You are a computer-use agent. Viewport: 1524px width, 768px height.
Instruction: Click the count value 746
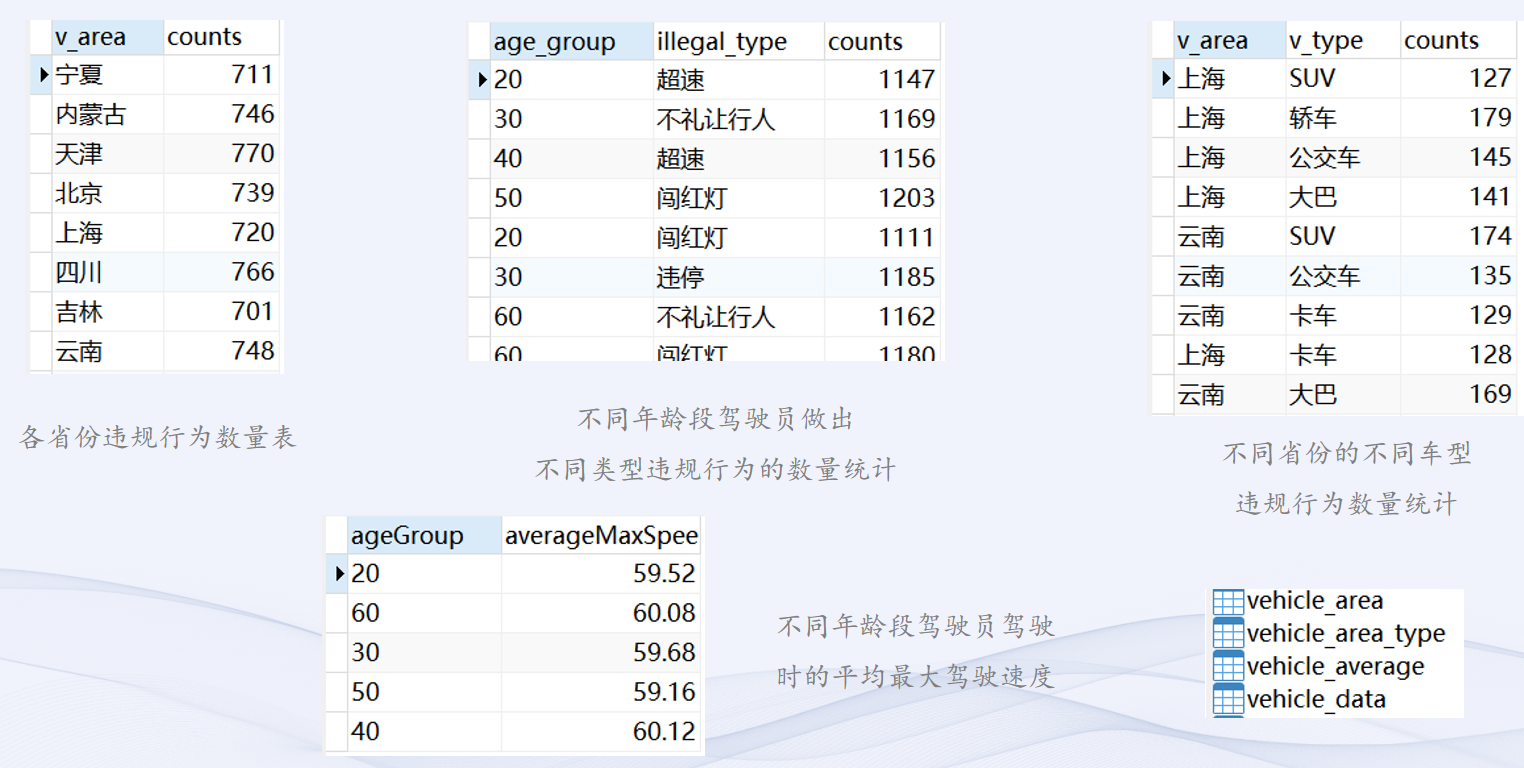pyautogui.click(x=252, y=114)
